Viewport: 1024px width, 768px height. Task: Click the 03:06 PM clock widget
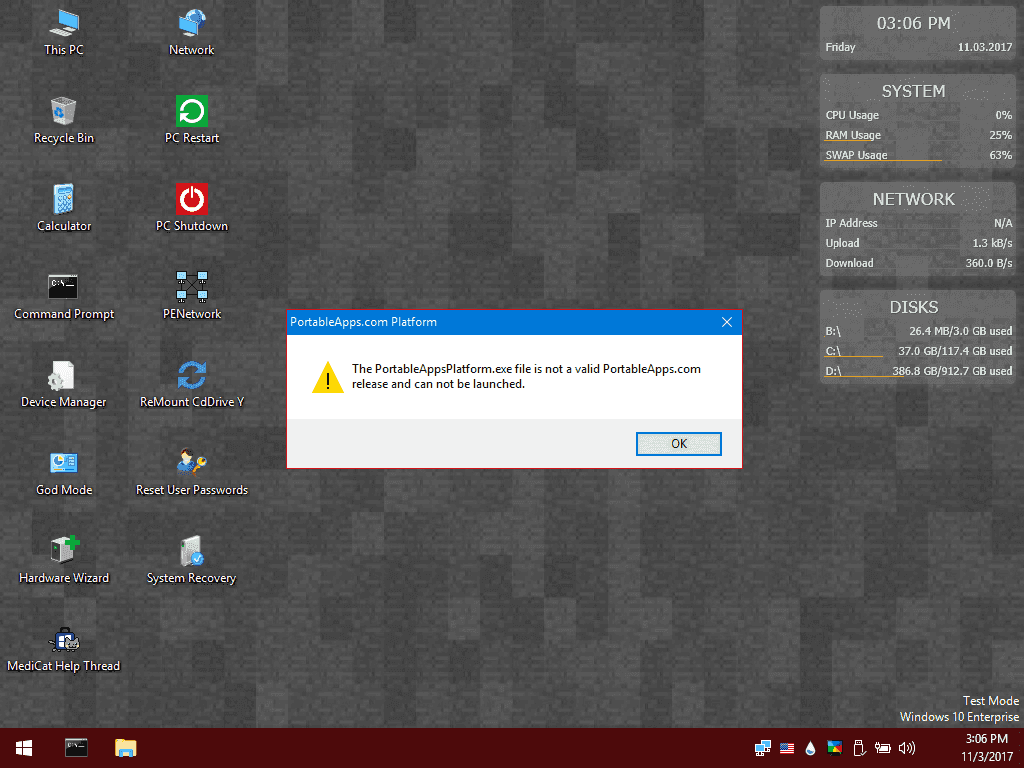(x=913, y=24)
